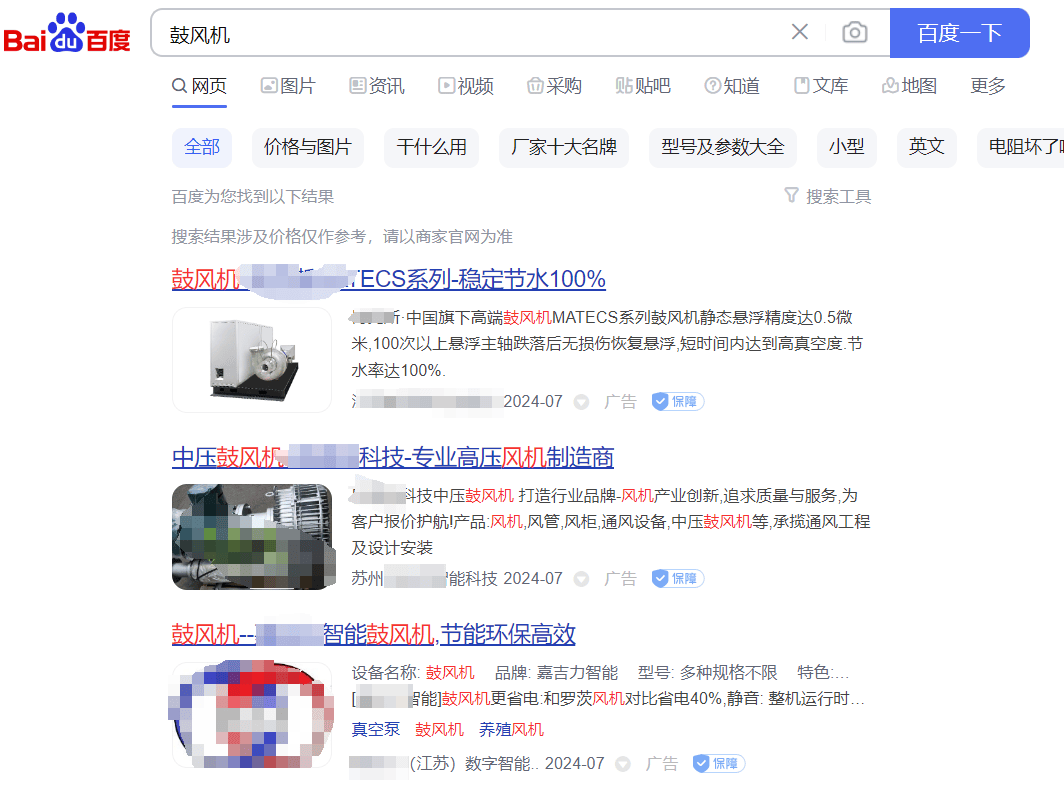This screenshot has height=786, width=1064.
Task: Open the 采购 tab
Action: [554, 86]
